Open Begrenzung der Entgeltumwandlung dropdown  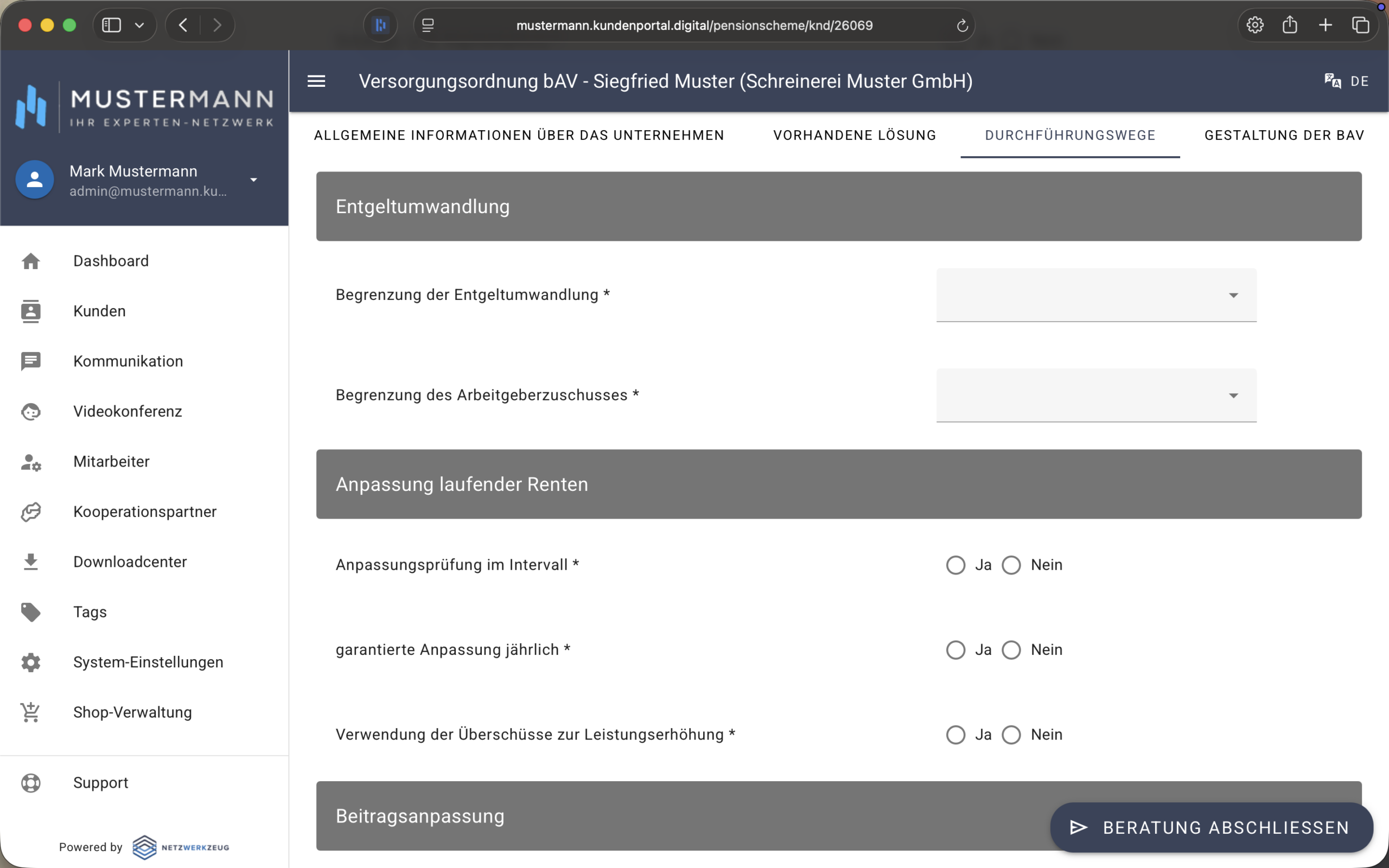tap(1095, 295)
